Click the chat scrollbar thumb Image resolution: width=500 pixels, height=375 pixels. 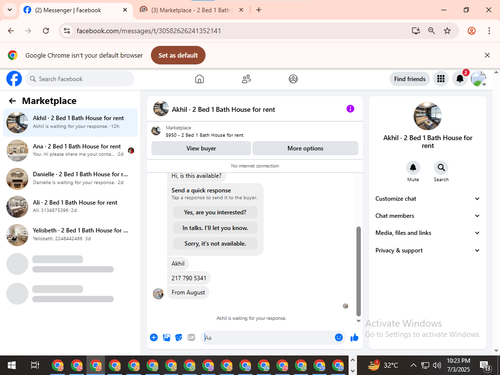pyautogui.click(x=359, y=271)
